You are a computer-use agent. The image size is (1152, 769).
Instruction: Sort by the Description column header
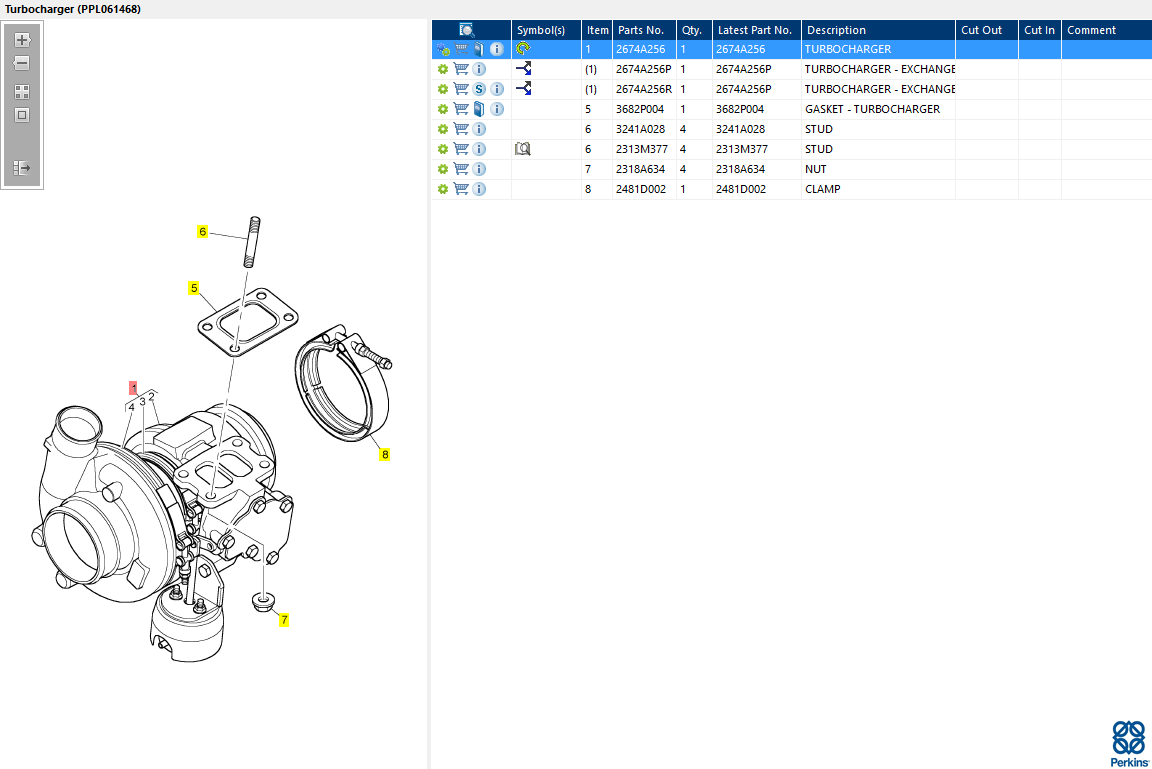tap(878, 30)
